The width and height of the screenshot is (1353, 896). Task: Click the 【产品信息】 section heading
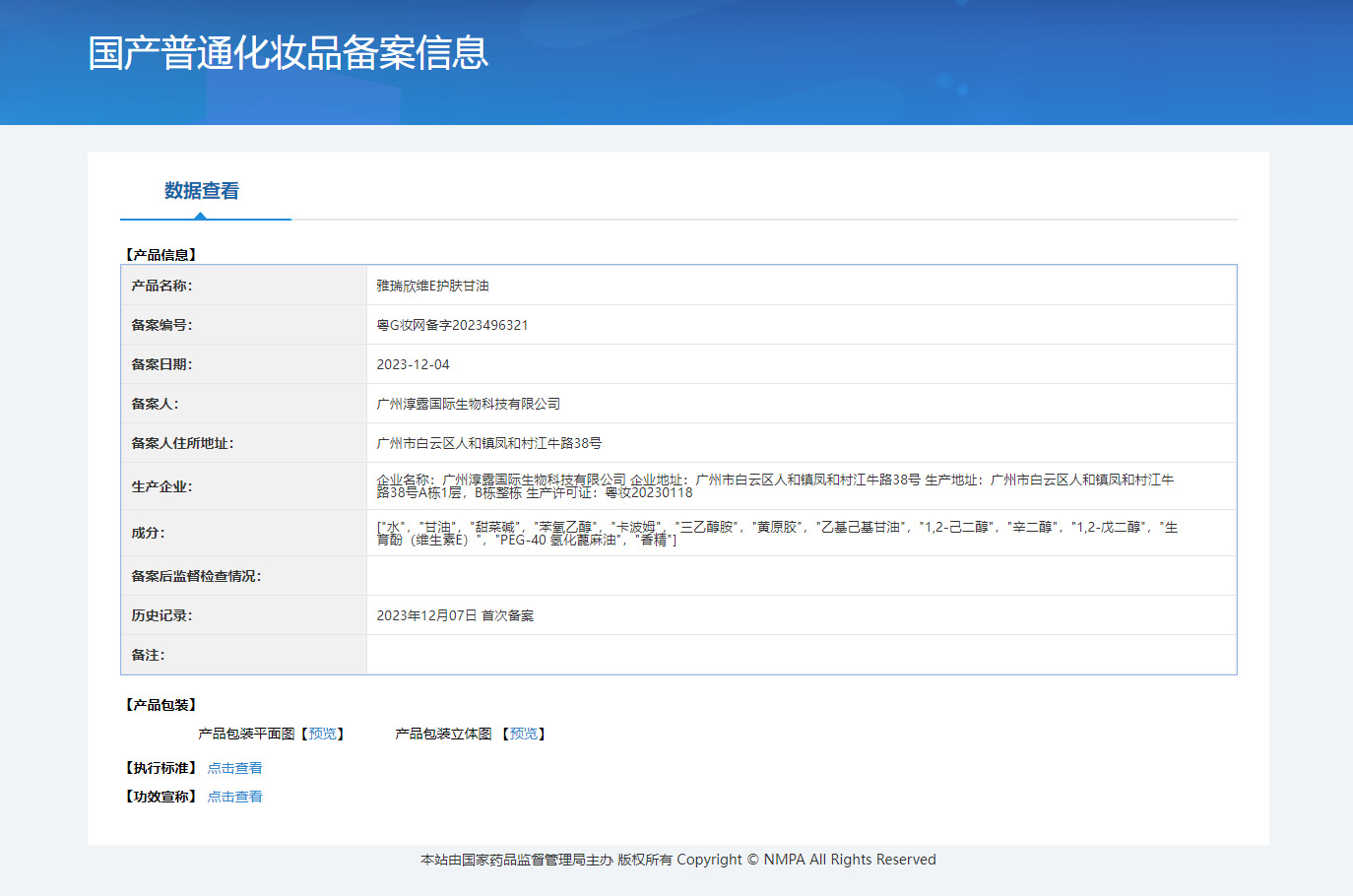click(161, 255)
